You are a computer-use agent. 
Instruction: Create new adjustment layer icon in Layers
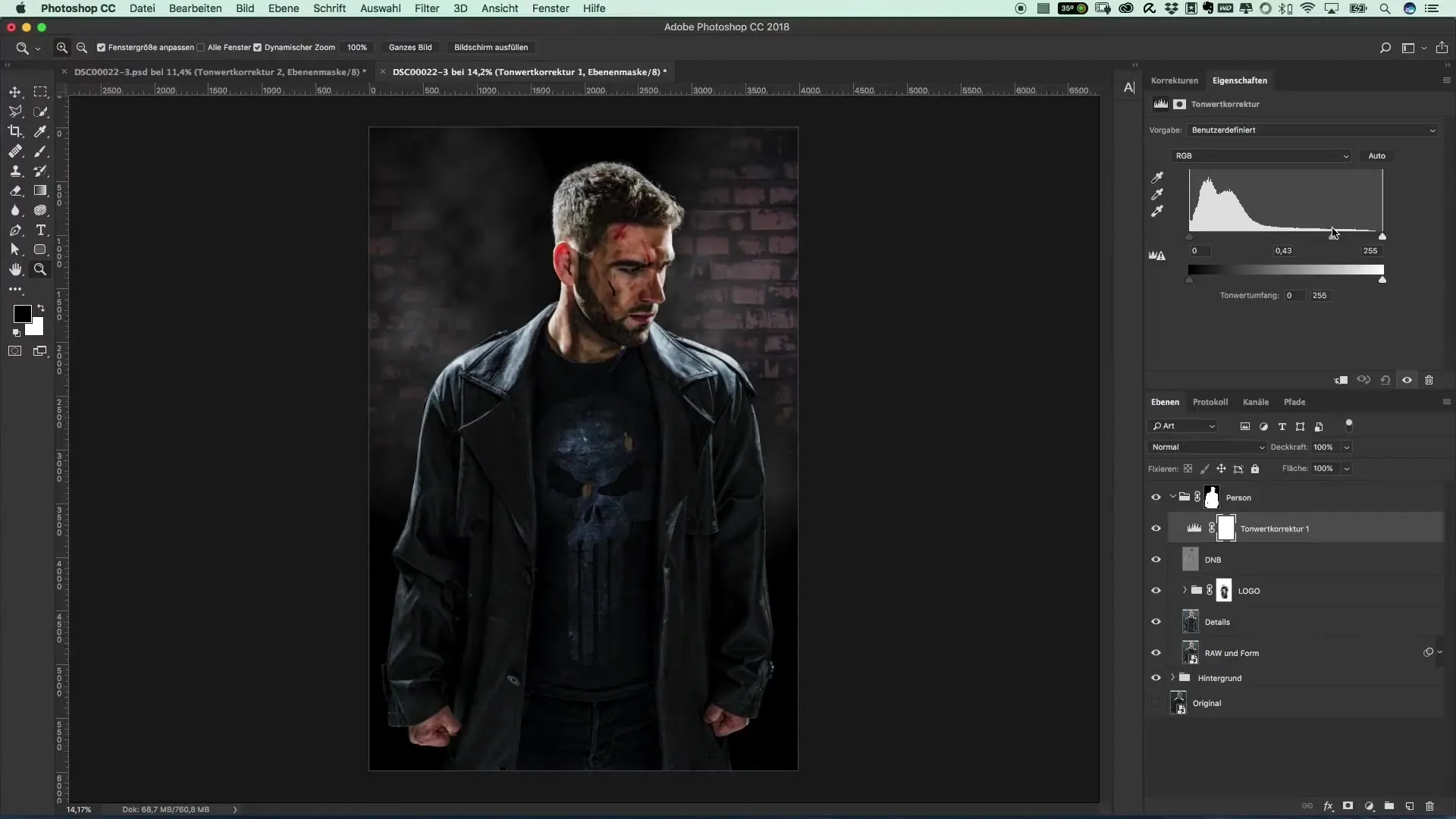(x=1369, y=806)
